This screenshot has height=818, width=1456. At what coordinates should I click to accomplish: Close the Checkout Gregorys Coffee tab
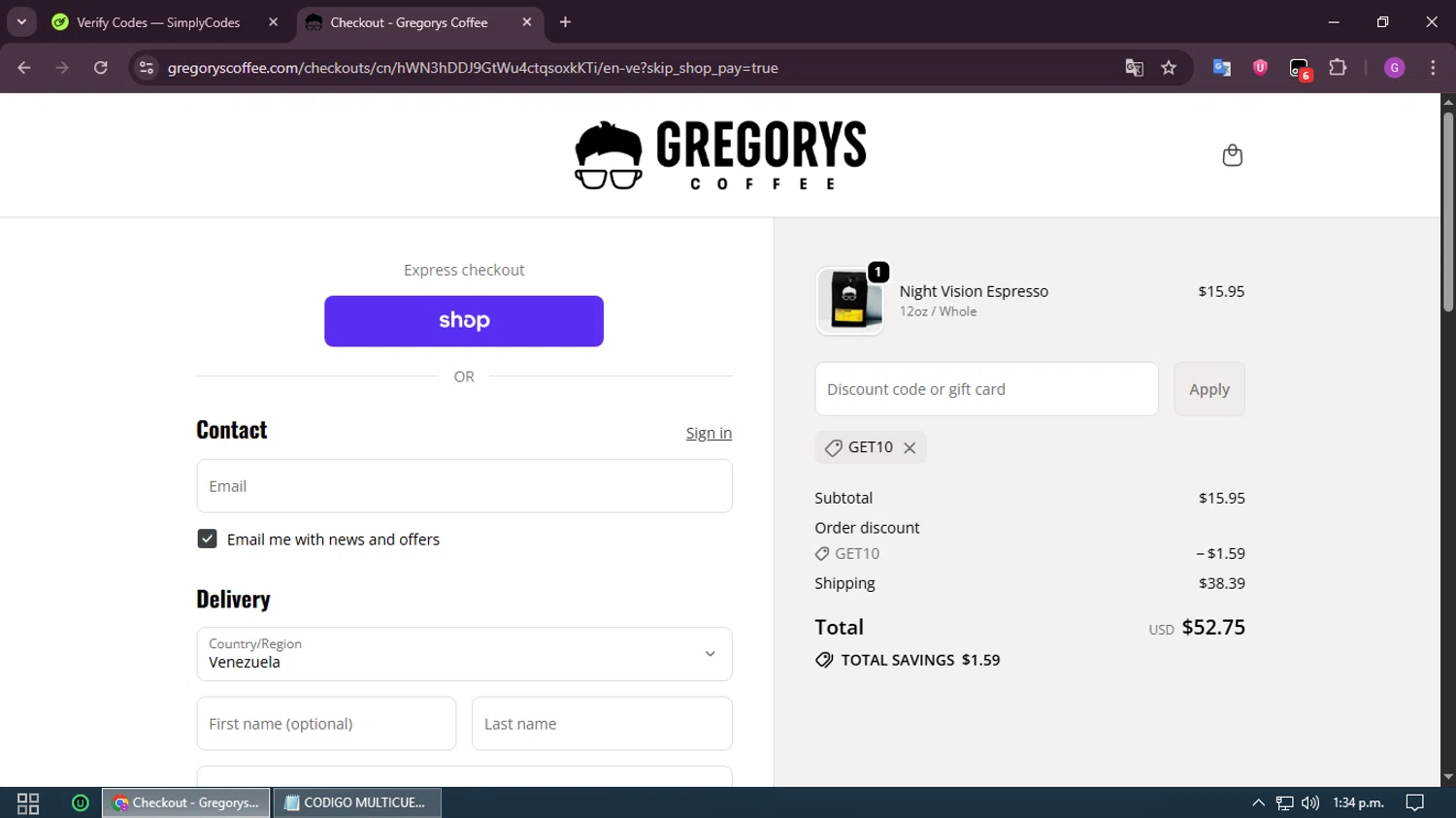527,22
